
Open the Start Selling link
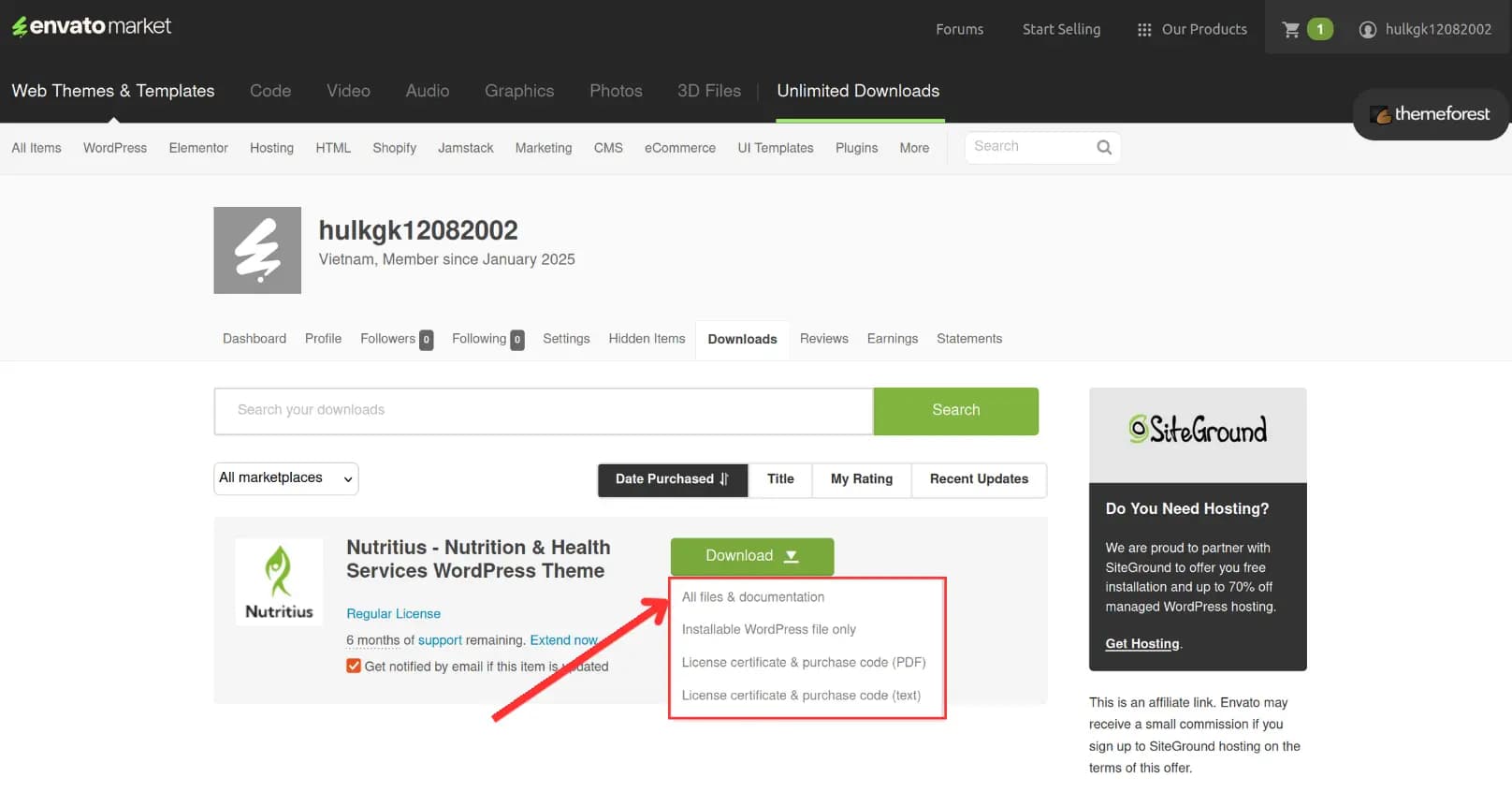1061,30
